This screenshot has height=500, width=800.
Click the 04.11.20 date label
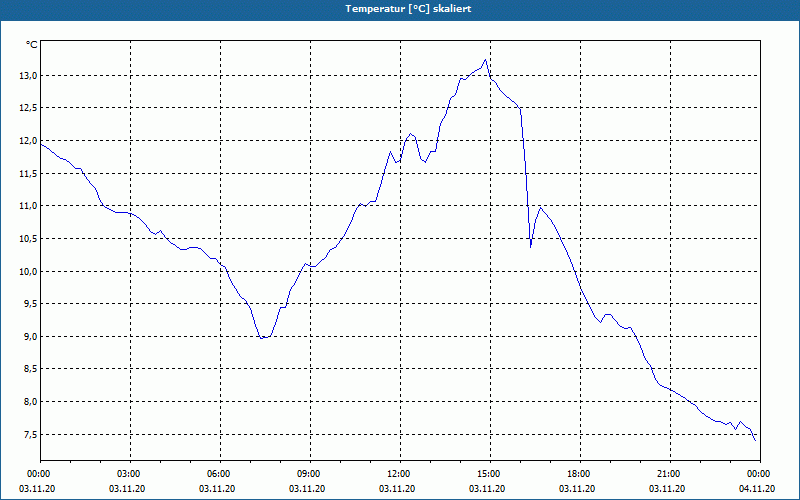[x=757, y=489]
